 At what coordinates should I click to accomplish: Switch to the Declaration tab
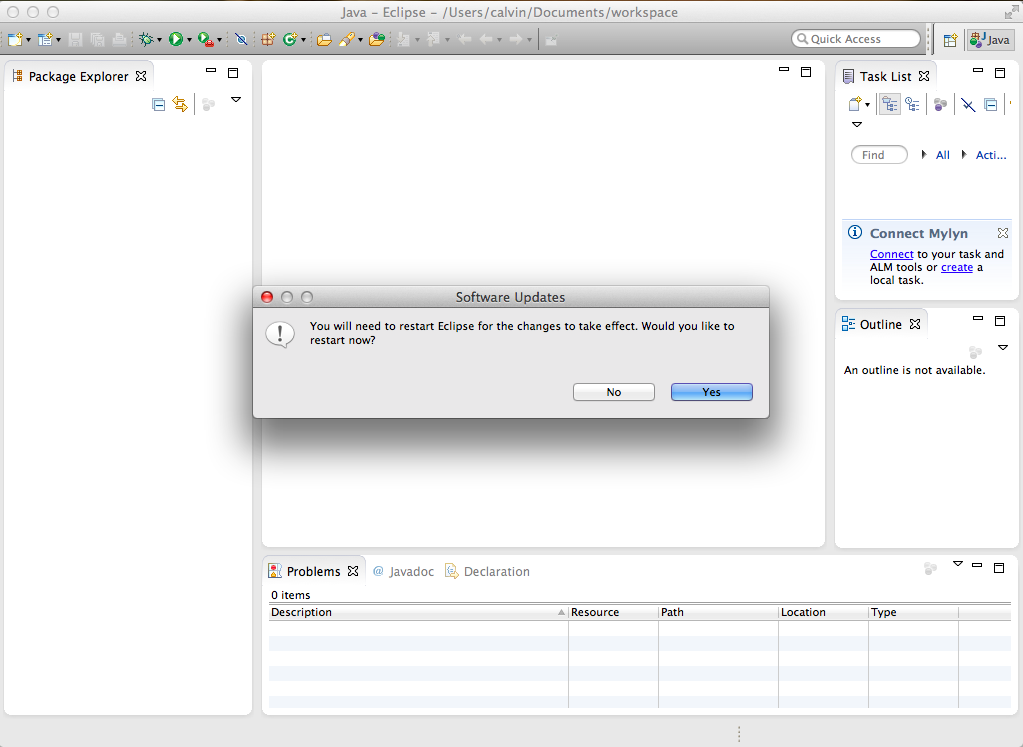487,572
